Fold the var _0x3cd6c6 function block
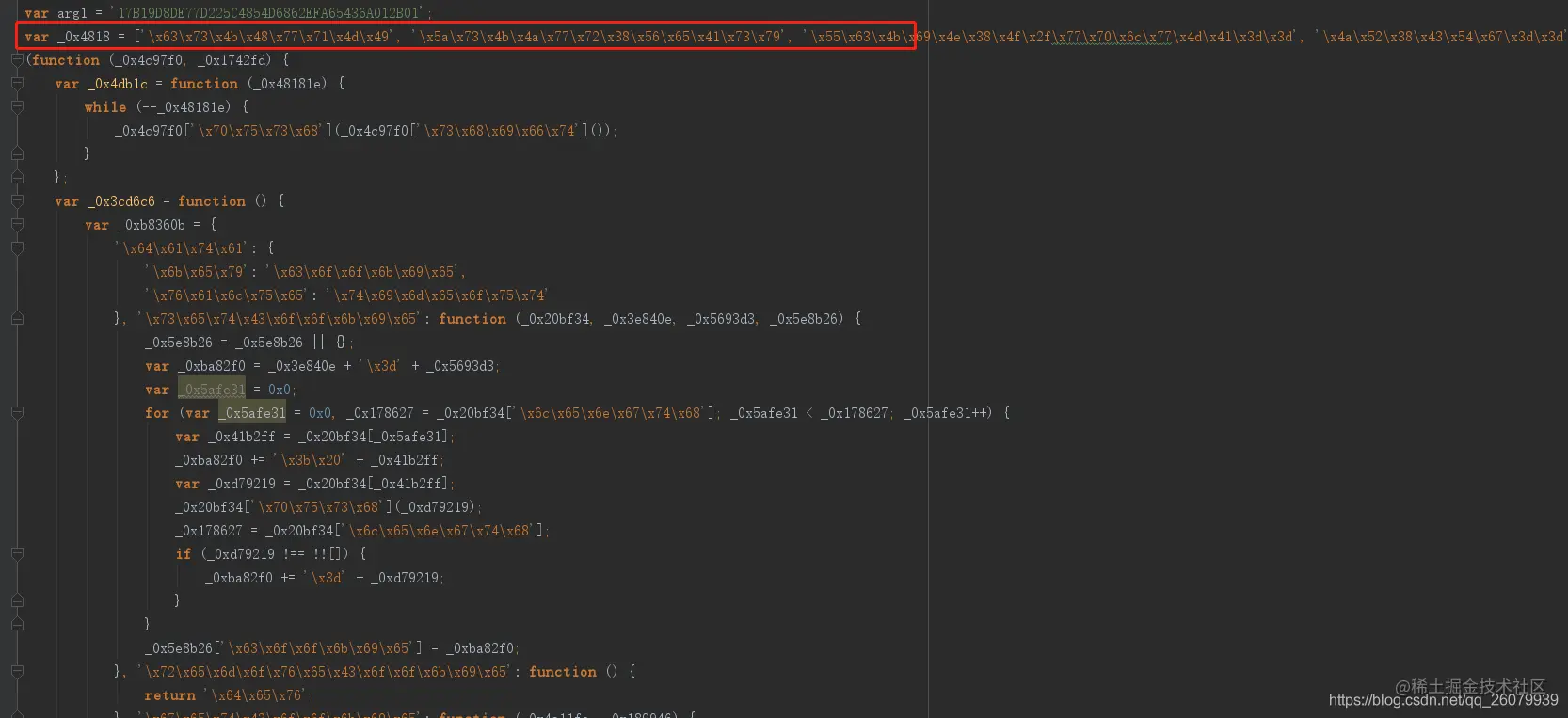Screen dimensions: 1568x718 [17, 201]
